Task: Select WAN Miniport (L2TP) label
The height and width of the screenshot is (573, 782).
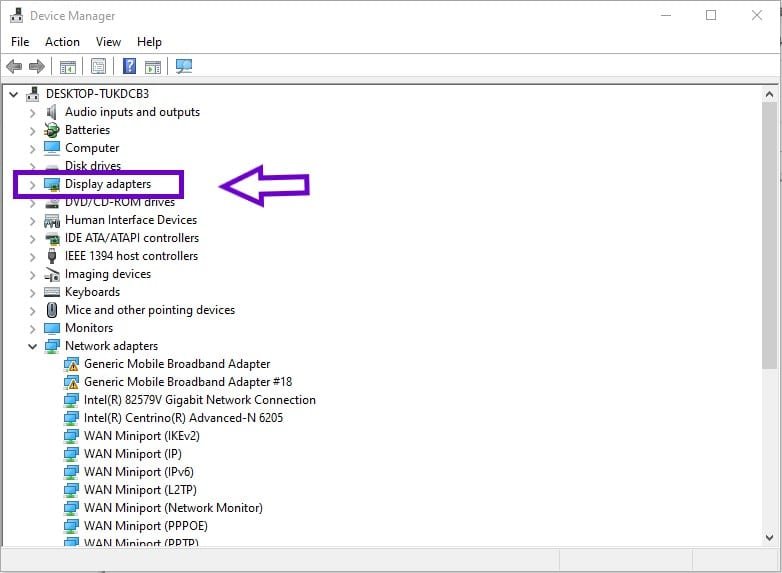Action: click(x=140, y=490)
